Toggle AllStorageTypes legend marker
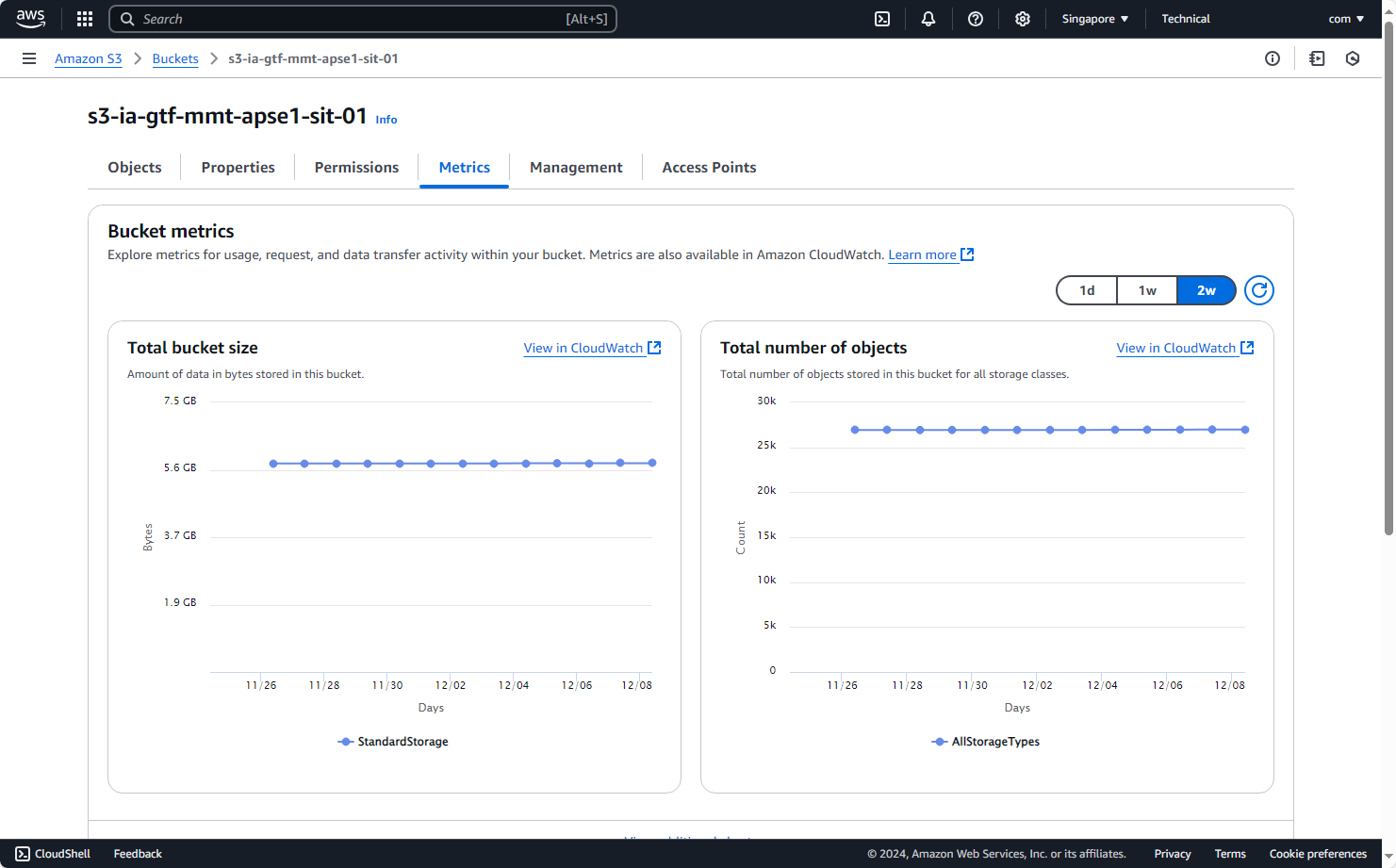The image size is (1396, 868). [939, 742]
